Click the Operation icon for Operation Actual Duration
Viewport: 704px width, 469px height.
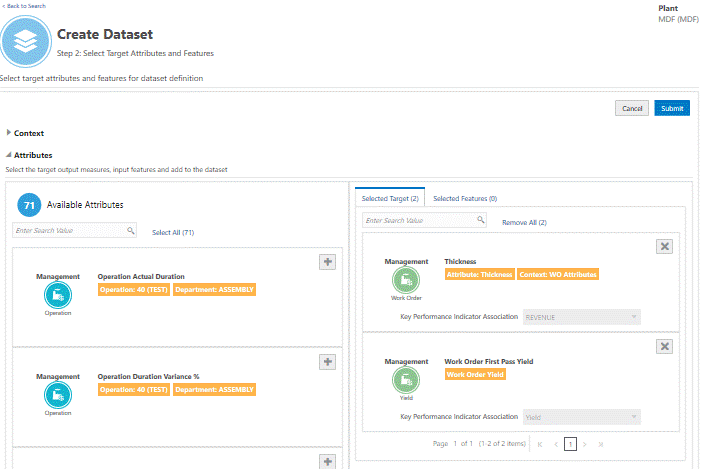click(58, 295)
